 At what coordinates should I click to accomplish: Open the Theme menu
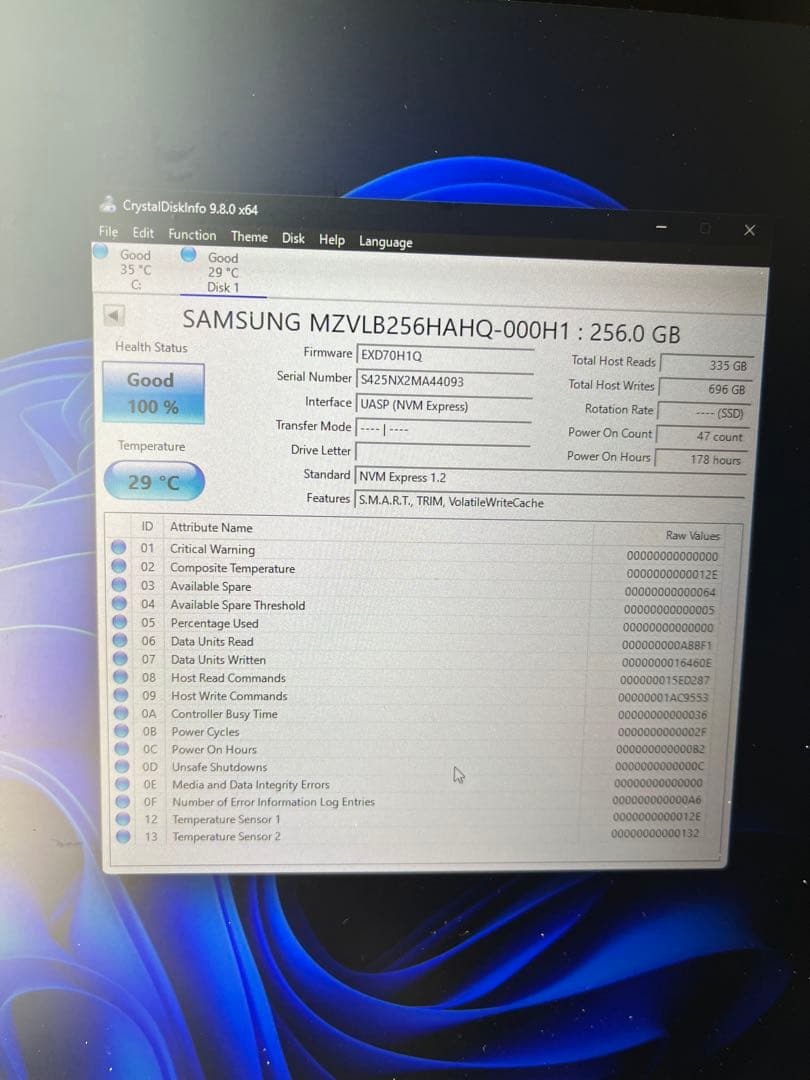tap(249, 237)
